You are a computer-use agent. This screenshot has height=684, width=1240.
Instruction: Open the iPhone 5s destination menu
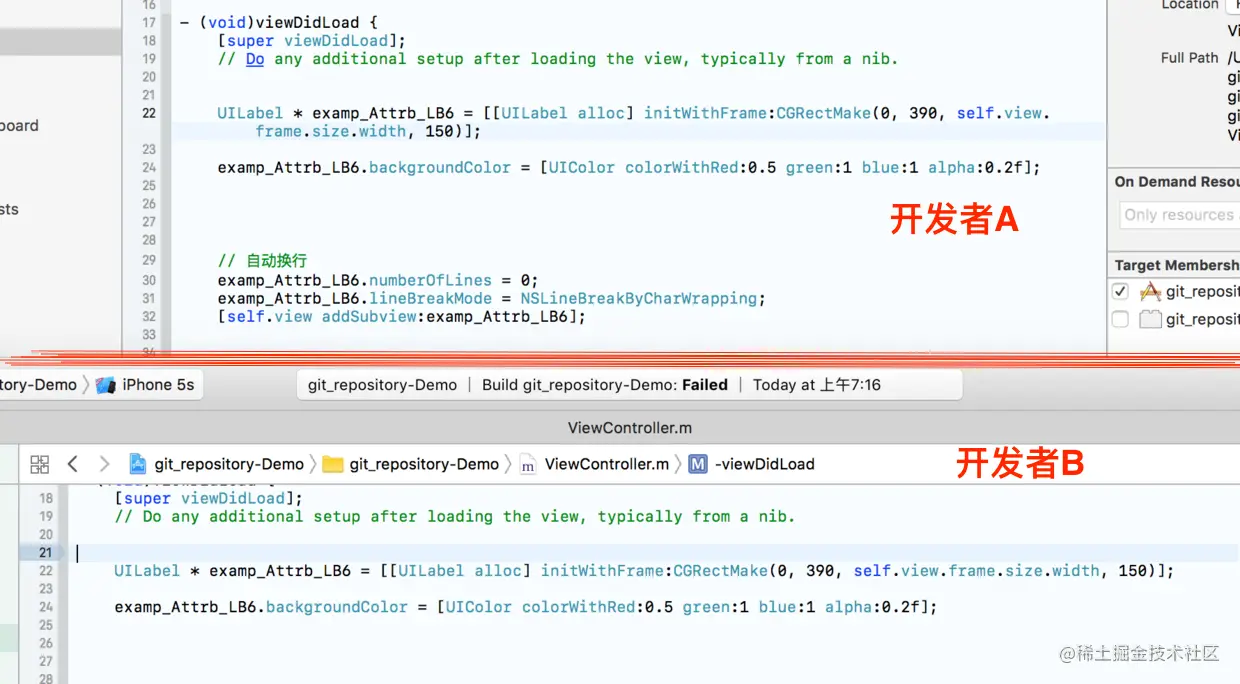pos(146,385)
